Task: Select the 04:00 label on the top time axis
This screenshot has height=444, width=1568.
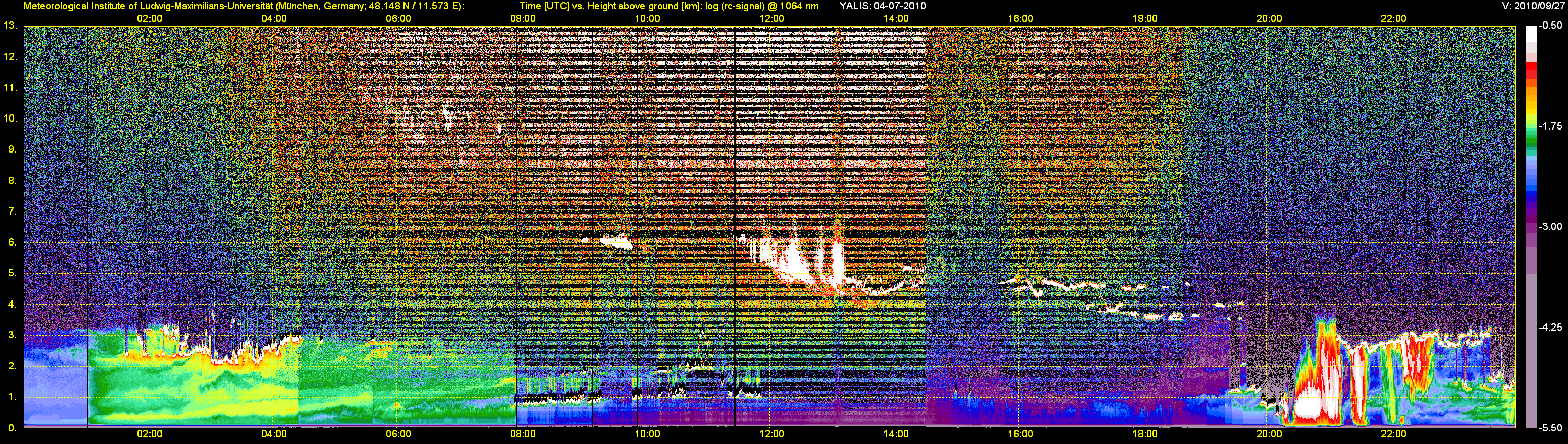Action: [274, 19]
